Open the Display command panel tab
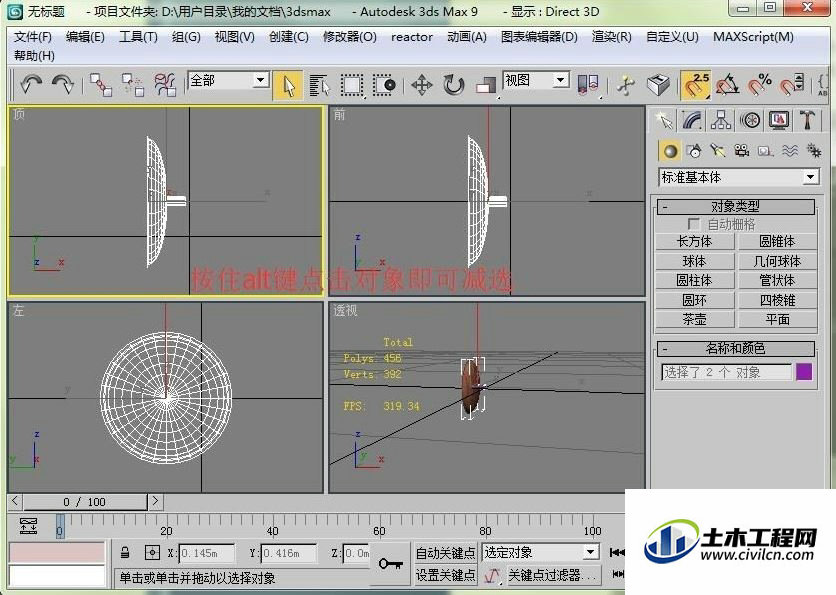 coord(779,121)
